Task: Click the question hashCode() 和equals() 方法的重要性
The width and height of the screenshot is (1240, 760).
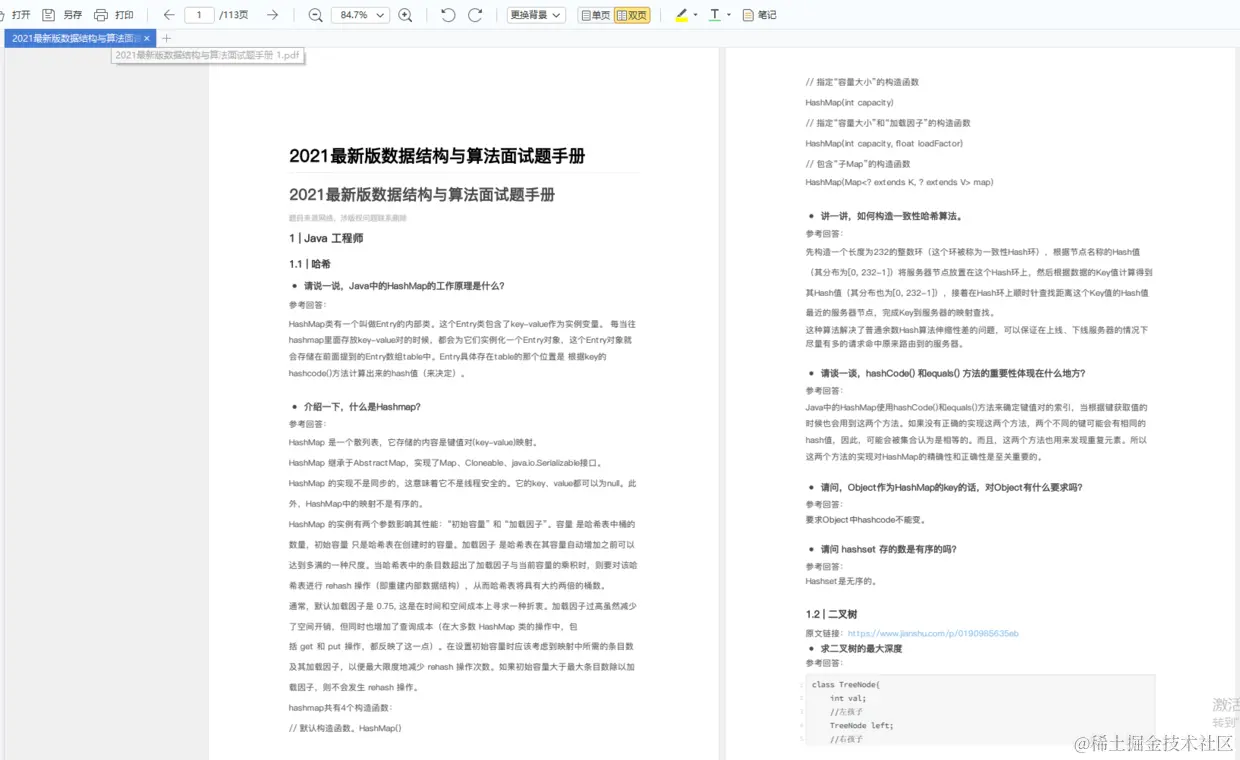Action: click(x=953, y=373)
